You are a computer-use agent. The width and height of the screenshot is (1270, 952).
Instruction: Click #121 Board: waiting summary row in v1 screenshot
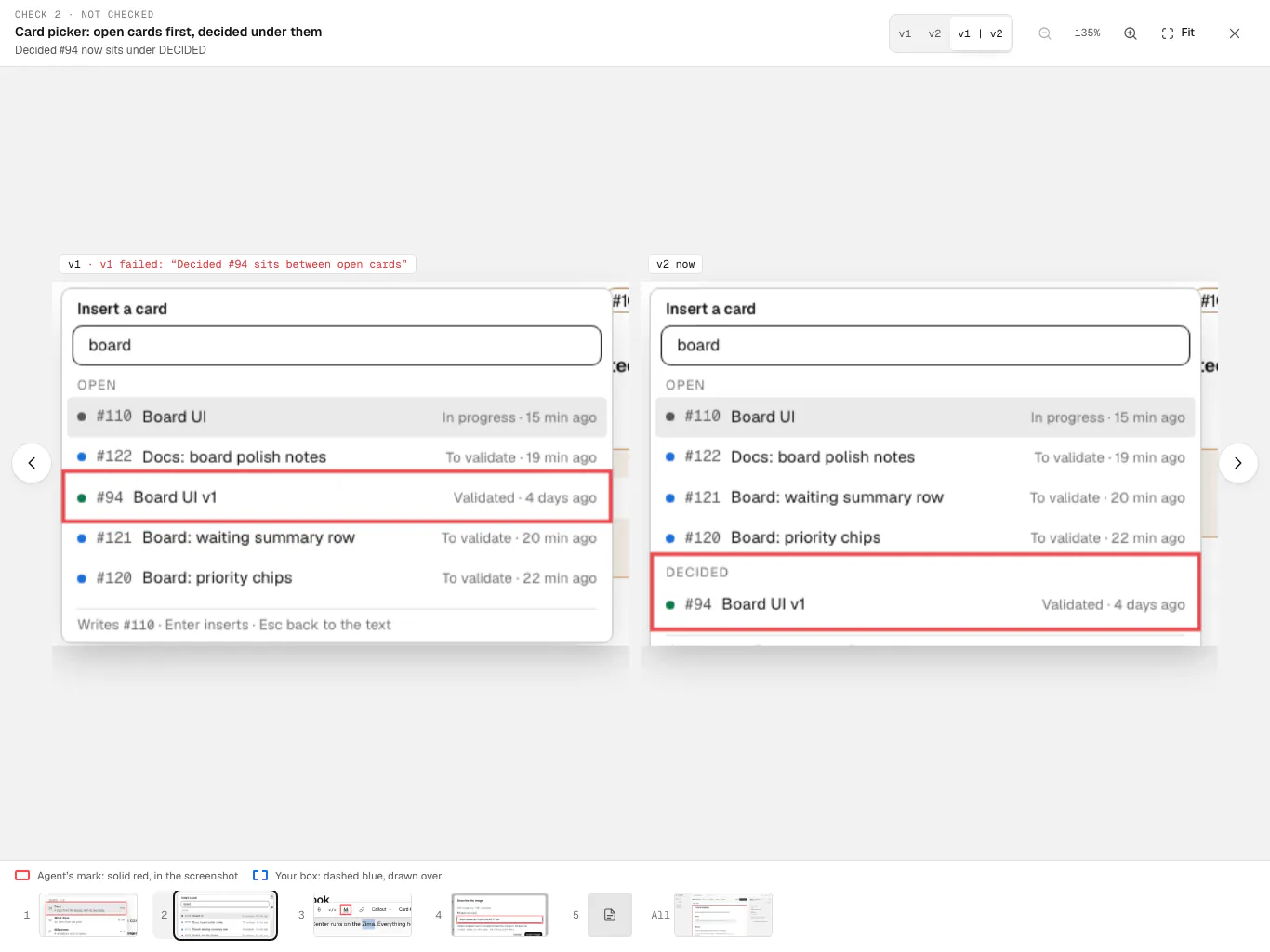pyautogui.click(x=337, y=537)
